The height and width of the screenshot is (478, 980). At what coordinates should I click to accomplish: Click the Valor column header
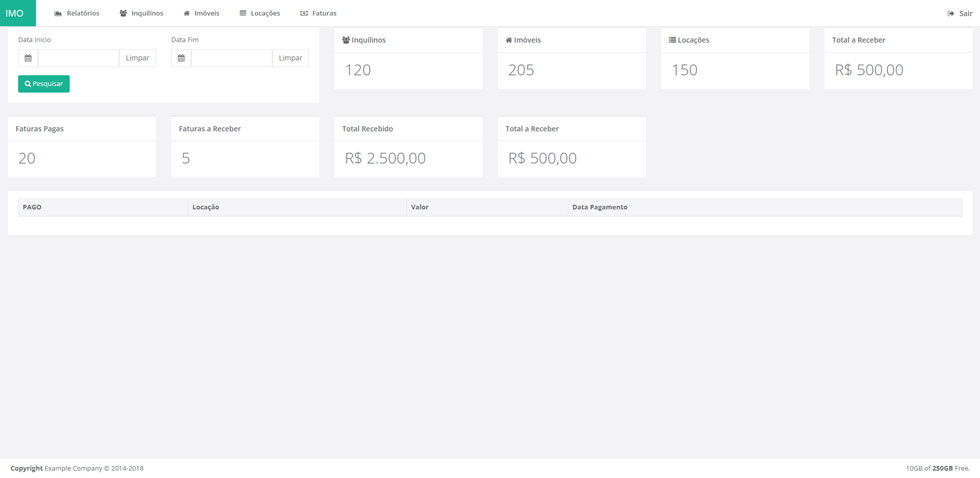click(420, 207)
